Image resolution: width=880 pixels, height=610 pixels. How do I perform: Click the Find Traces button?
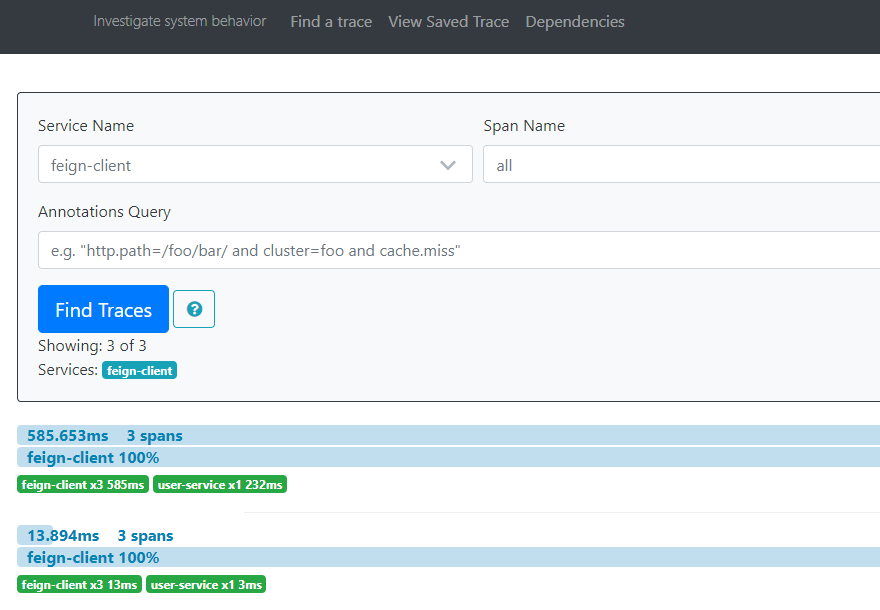click(x=103, y=309)
